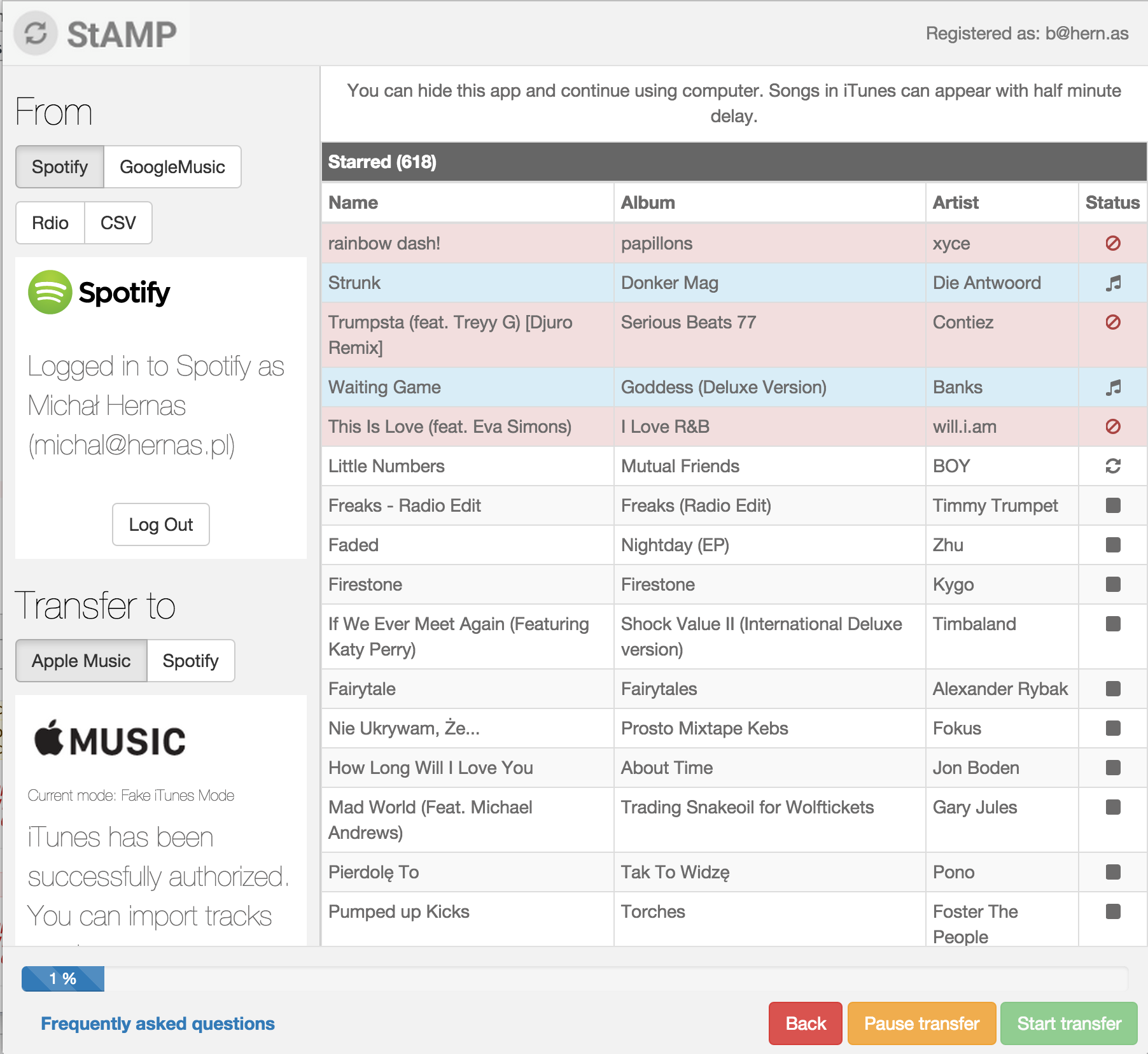
Task: Click pending status square for Faded
Action: (x=1113, y=545)
